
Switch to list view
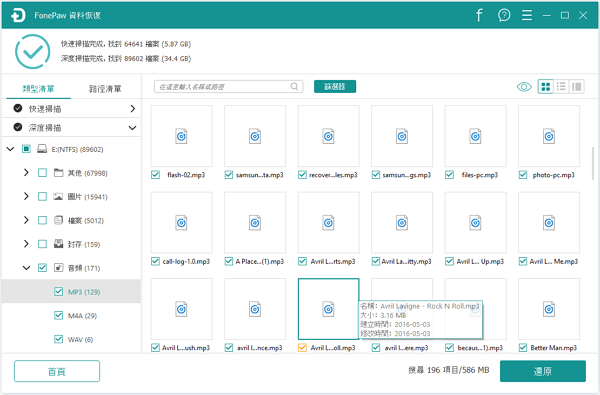click(561, 87)
